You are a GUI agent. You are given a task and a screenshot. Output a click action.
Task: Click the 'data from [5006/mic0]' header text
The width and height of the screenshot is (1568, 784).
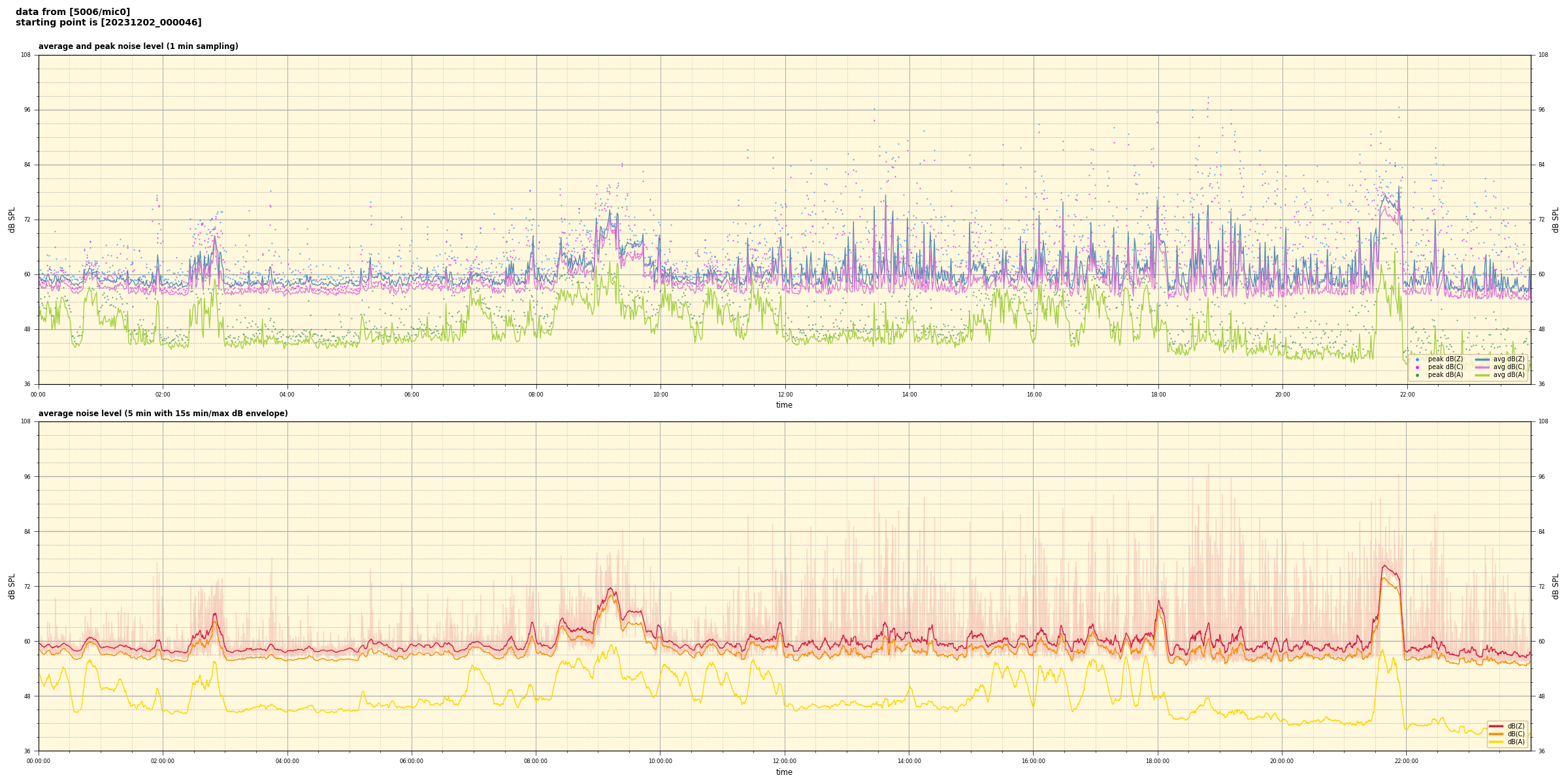[73, 12]
